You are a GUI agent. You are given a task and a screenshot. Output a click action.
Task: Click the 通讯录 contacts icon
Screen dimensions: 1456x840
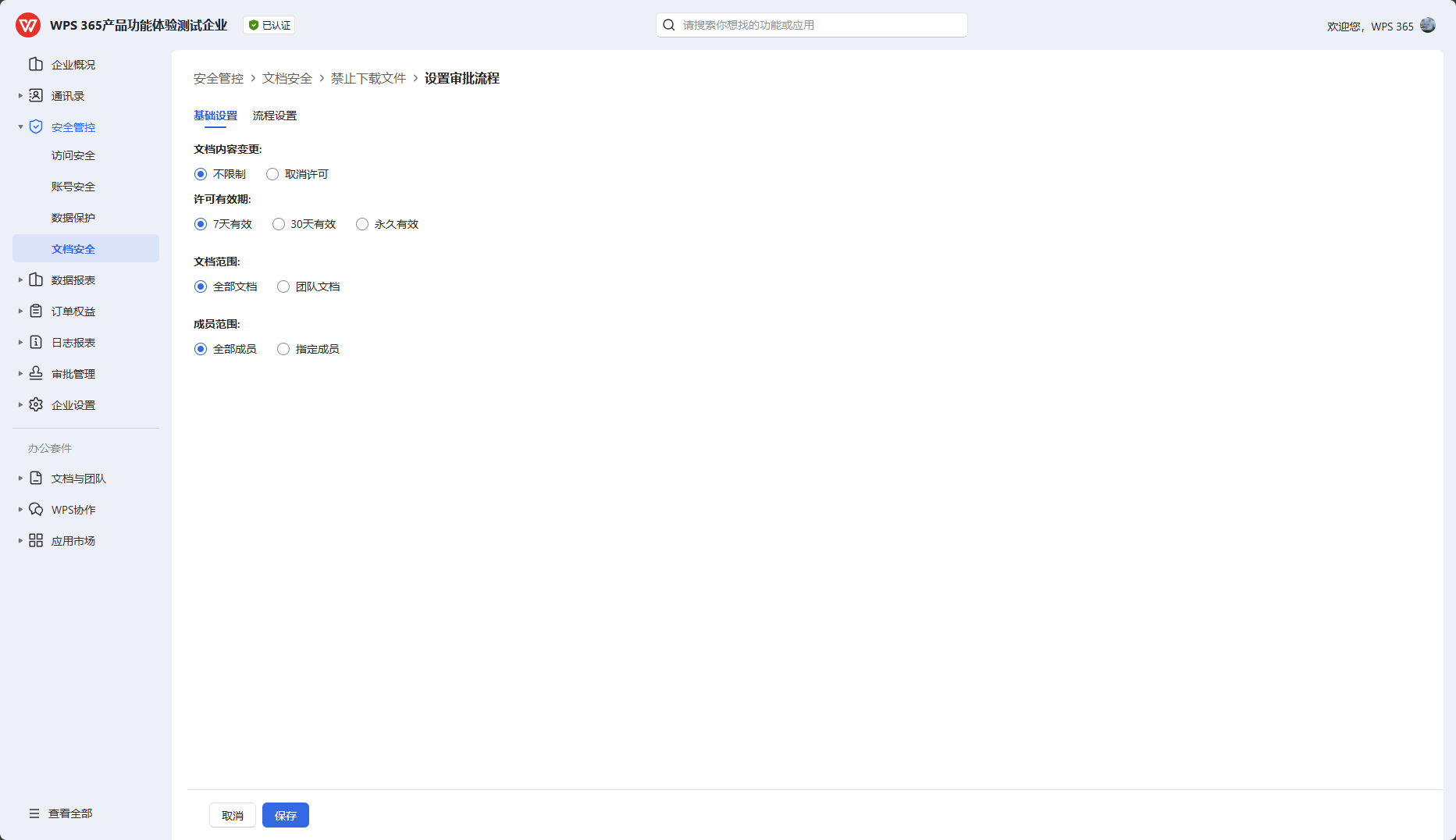(36, 95)
